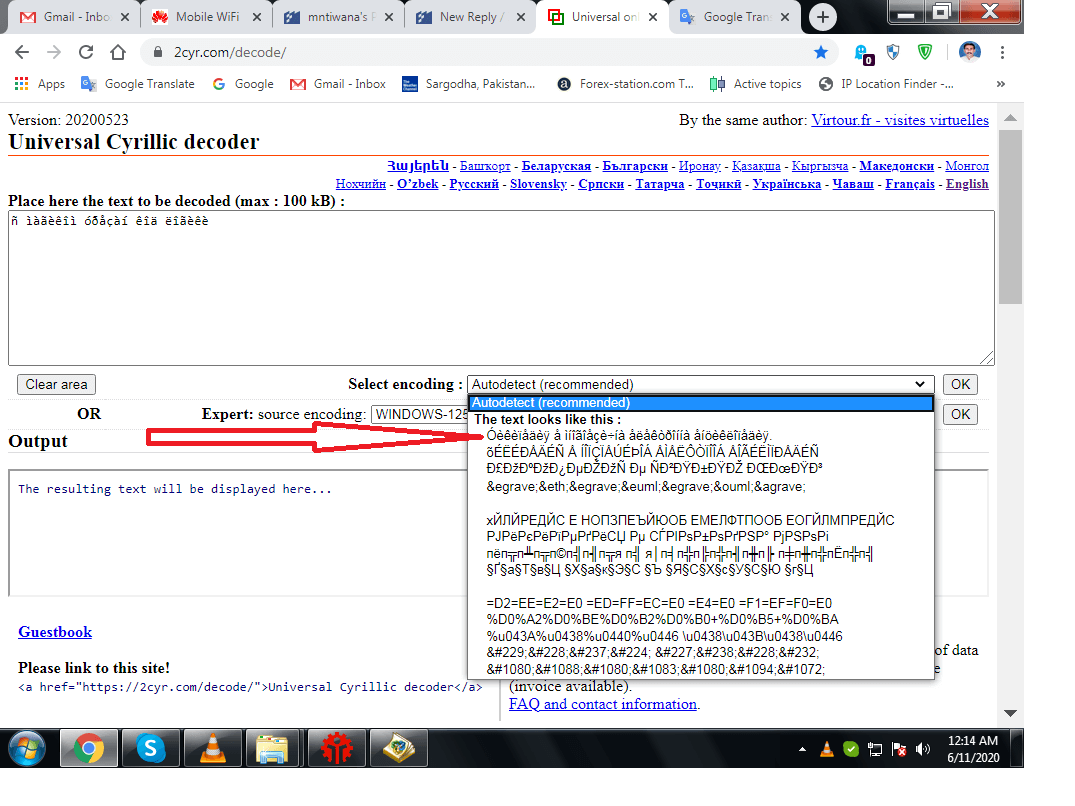Close the Gmail - Inbox tab
The height and width of the screenshot is (806, 1075).
tap(125, 17)
